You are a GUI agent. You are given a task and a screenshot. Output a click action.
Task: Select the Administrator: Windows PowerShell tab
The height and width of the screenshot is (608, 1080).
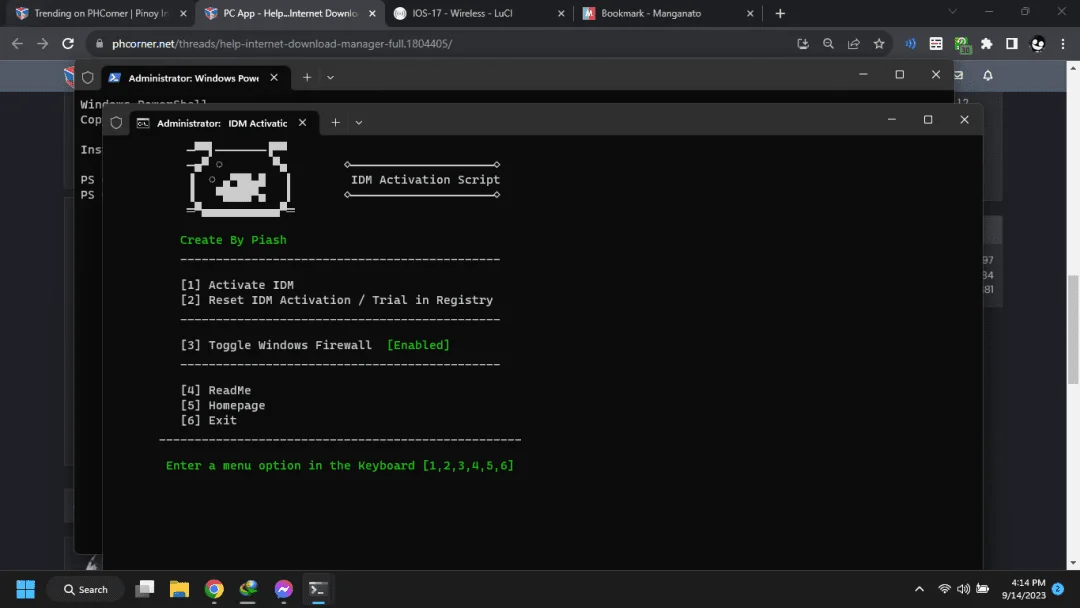[193, 78]
